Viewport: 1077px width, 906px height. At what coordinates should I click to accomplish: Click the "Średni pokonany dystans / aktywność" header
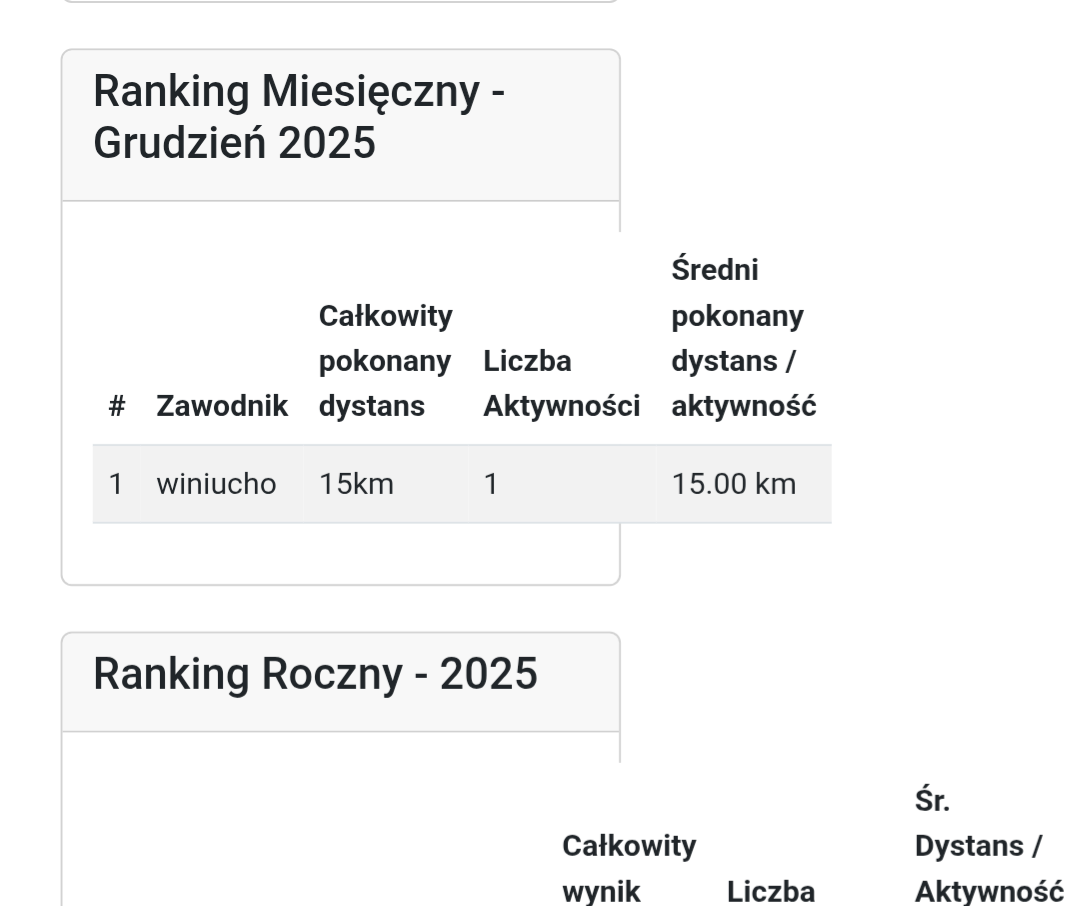click(x=744, y=340)
